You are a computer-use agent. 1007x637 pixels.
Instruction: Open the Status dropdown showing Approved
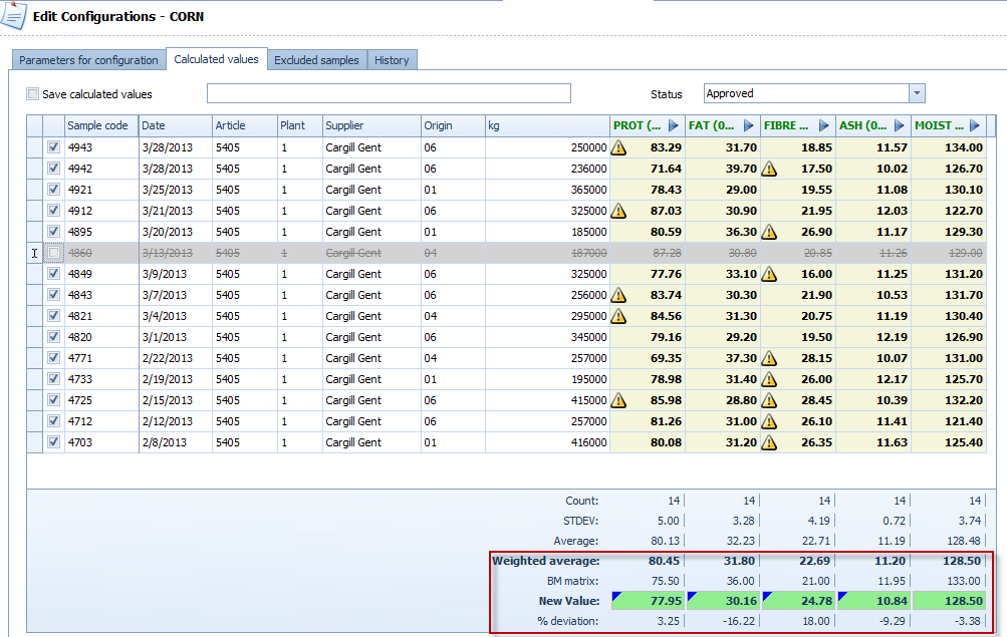tap(916, 93)
